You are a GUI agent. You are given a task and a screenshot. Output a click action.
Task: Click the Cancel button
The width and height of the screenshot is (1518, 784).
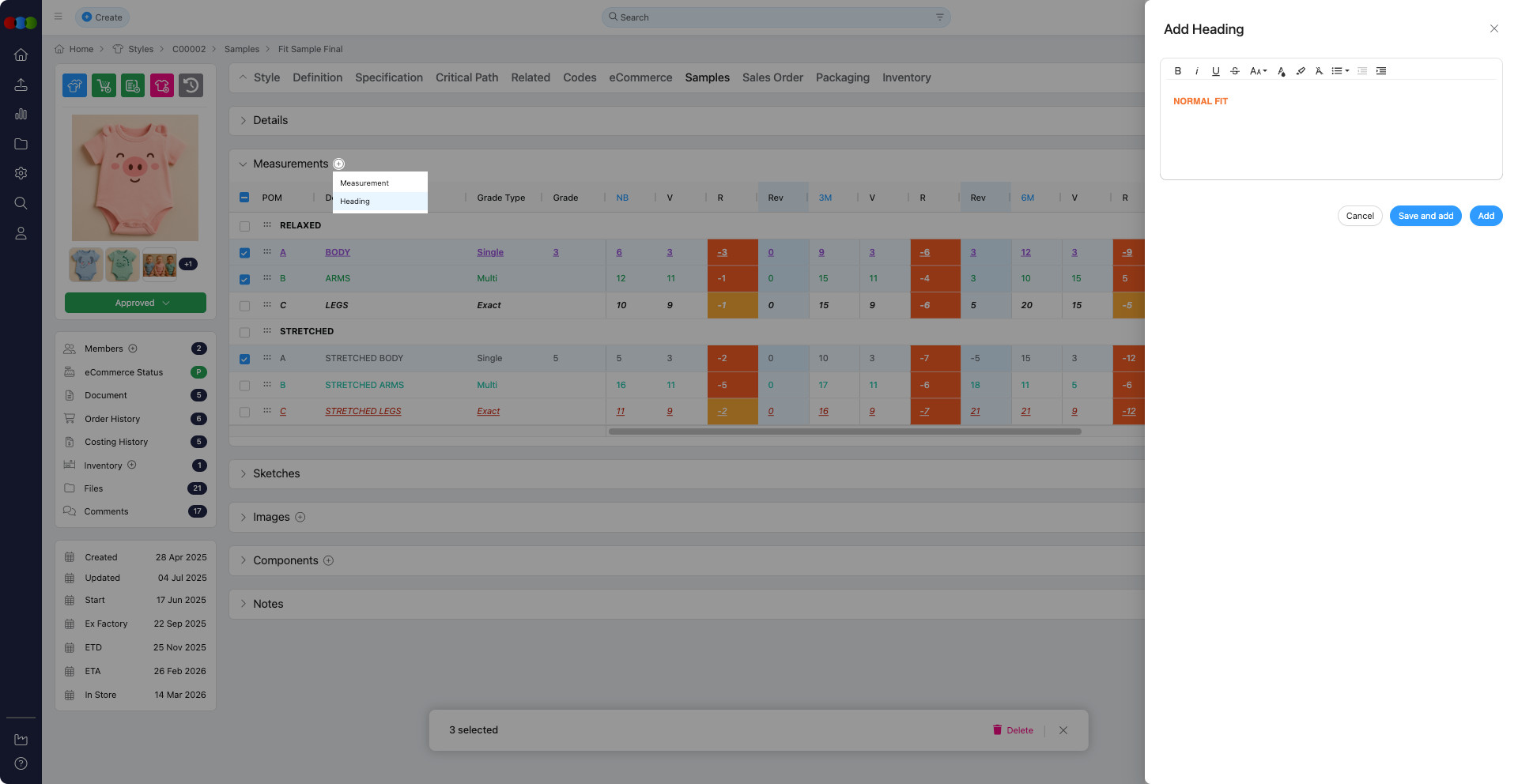tap(1359, 216)
